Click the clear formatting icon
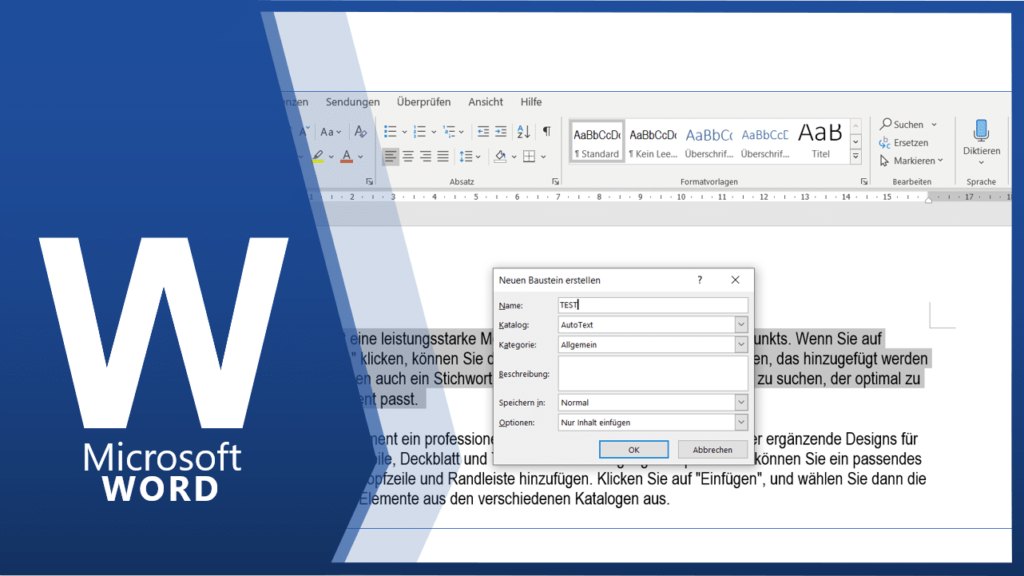Image resolution: width=1024 pixels, height=576 pixels. coord(360,132)
